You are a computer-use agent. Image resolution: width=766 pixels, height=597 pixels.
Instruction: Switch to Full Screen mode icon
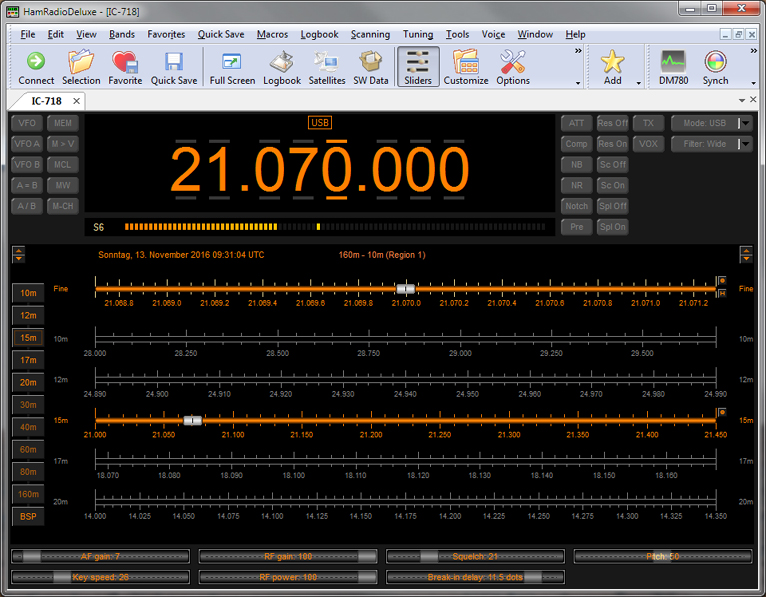pyautogui.click(x=232, y=67)
